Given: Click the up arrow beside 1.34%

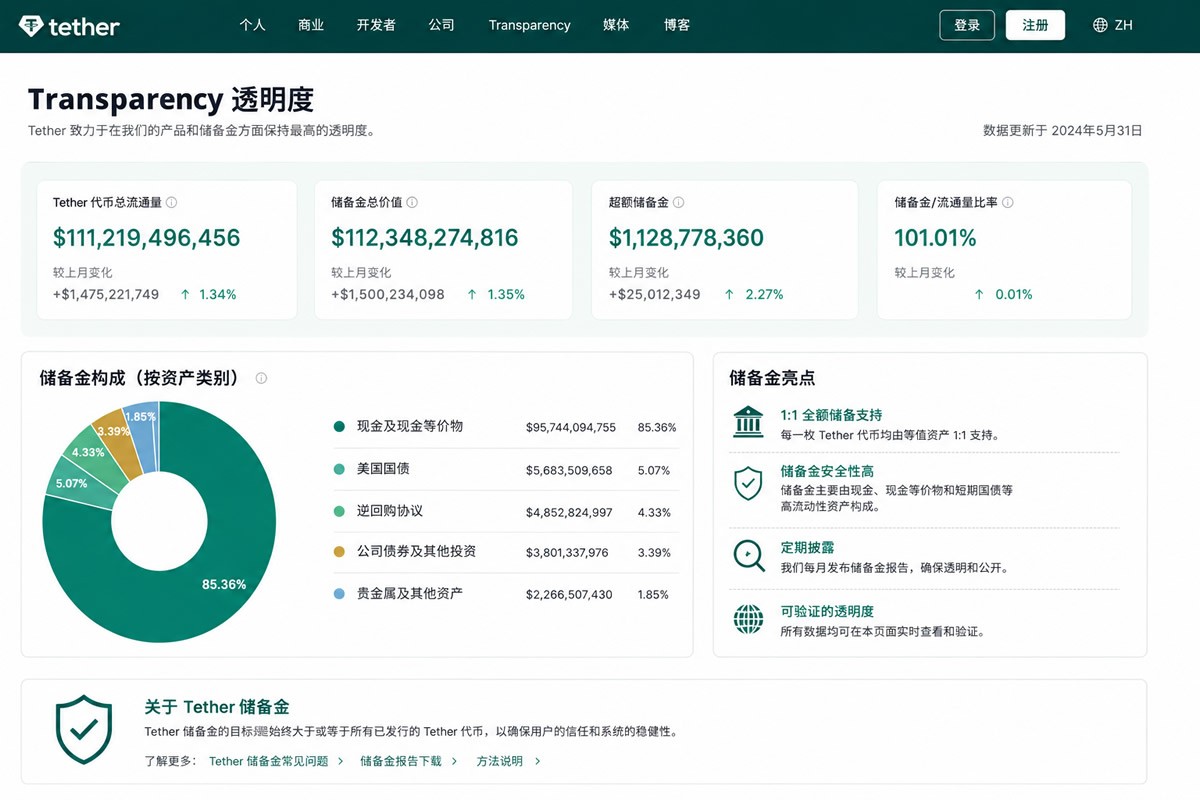Looking at the screenshot, I should coord(185,294).
